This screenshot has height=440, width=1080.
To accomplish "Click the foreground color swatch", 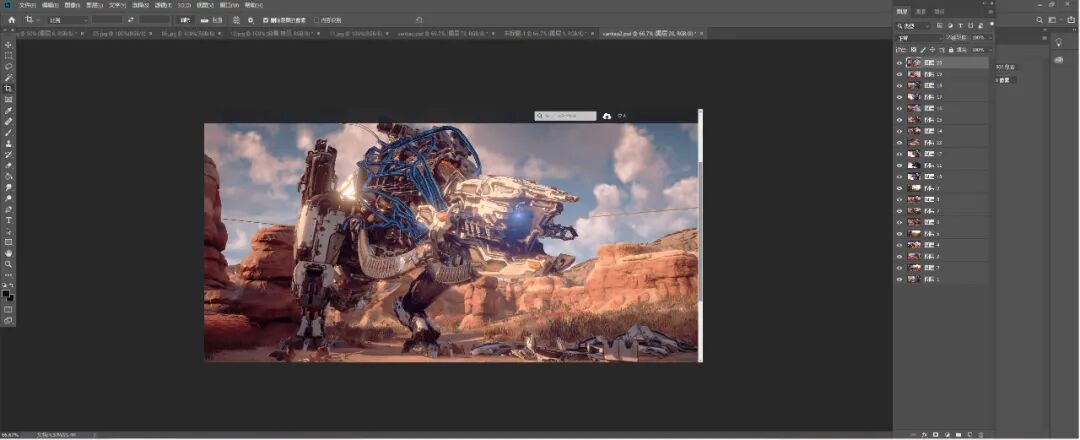I will [6, 294].
